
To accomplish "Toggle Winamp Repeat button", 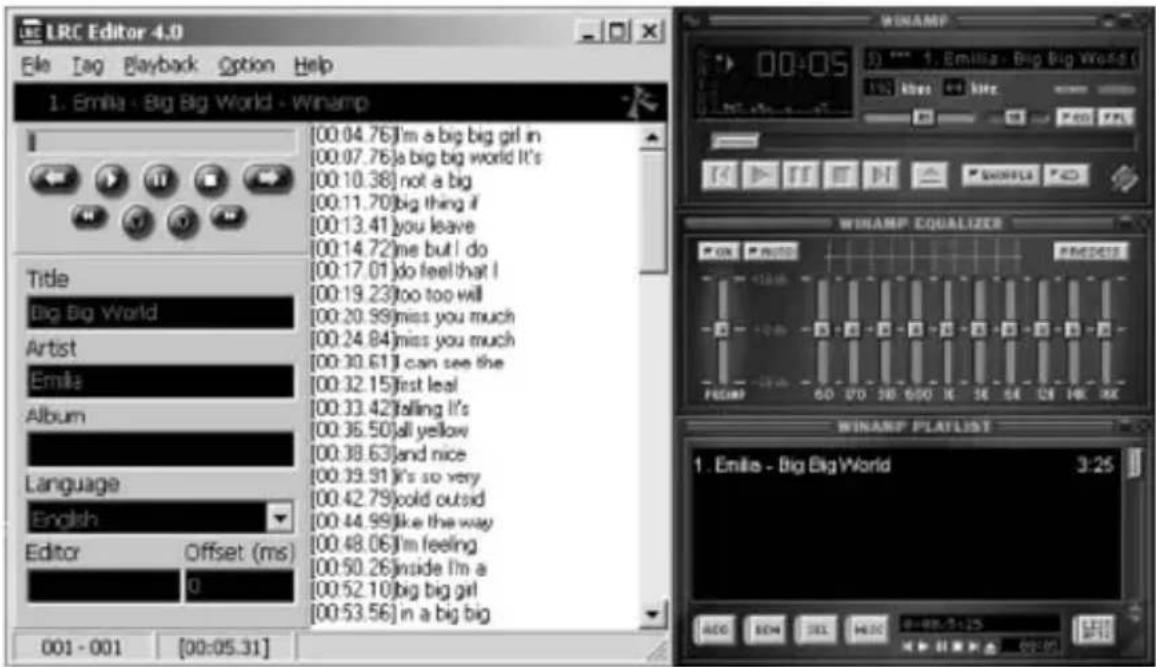I will [x=1065, y=175].
